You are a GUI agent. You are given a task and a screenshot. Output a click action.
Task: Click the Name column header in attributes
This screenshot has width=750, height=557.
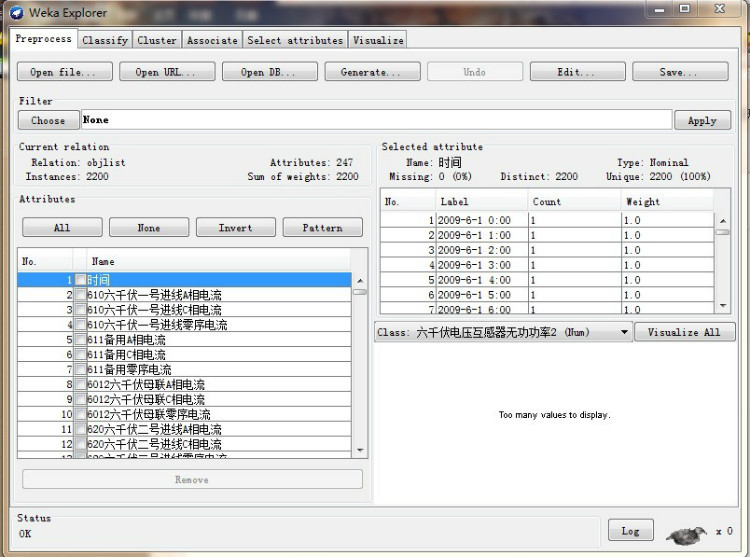tap(219, 261)
